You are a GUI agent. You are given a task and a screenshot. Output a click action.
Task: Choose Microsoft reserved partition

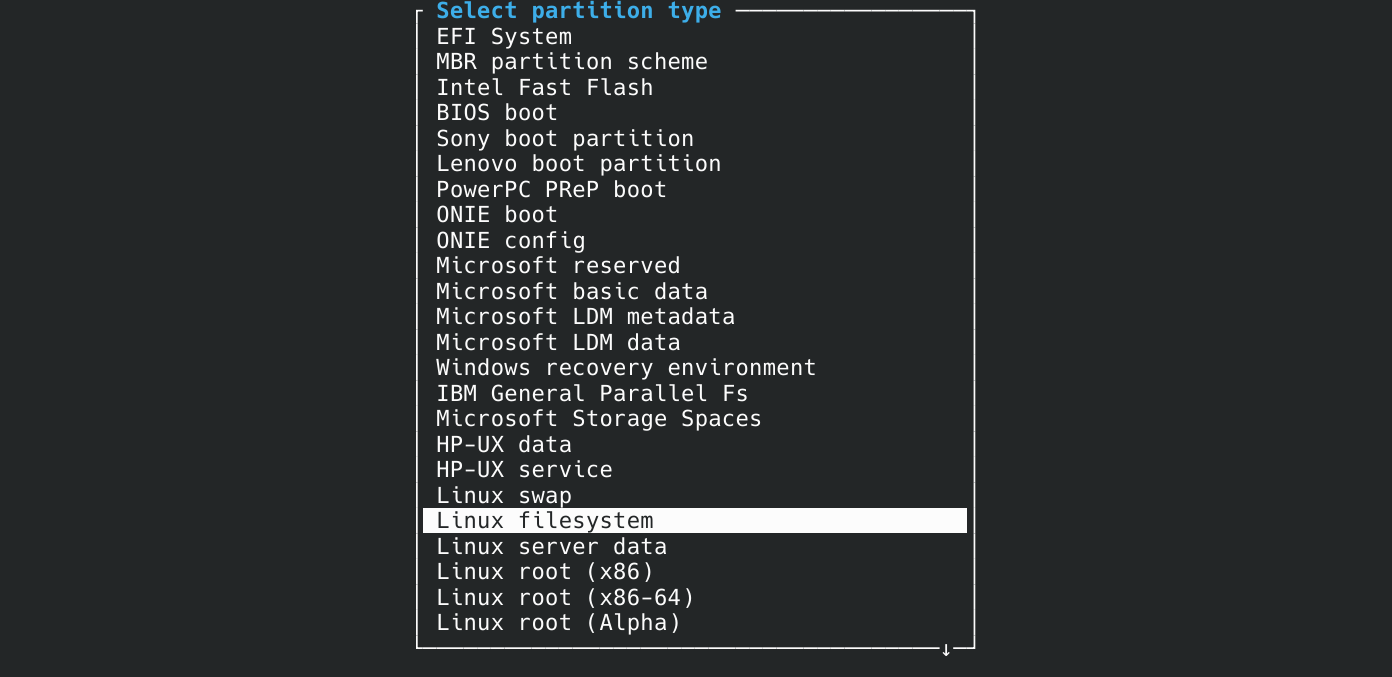pos(557,265)
